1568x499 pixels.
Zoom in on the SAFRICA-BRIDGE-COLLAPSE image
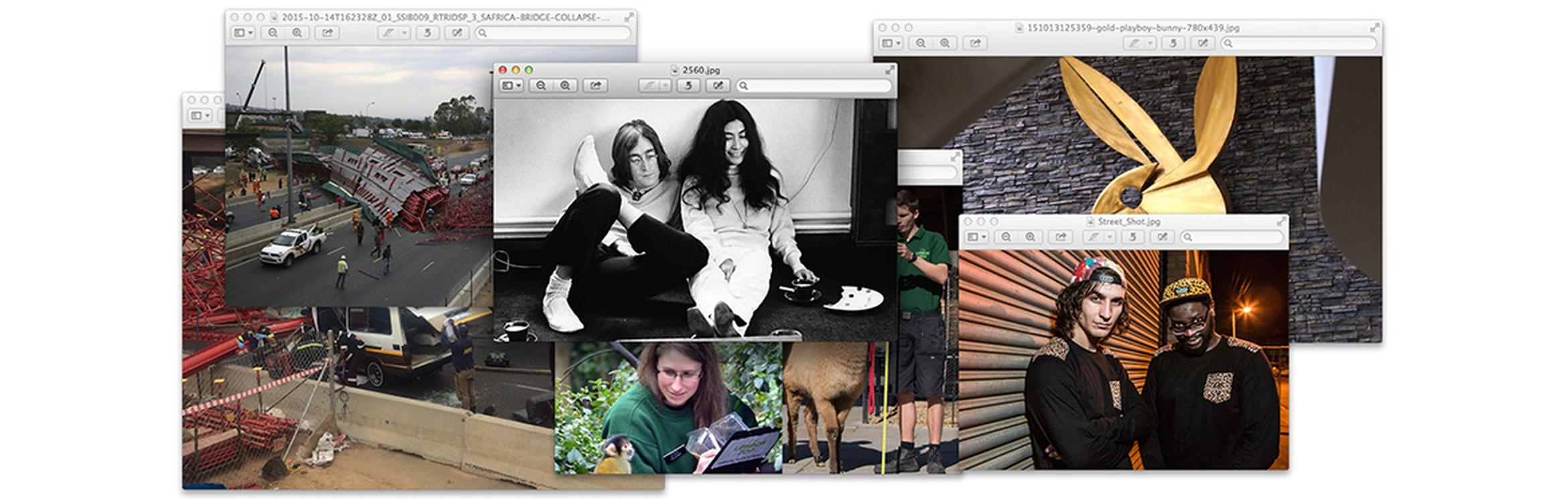coord(297,33)
